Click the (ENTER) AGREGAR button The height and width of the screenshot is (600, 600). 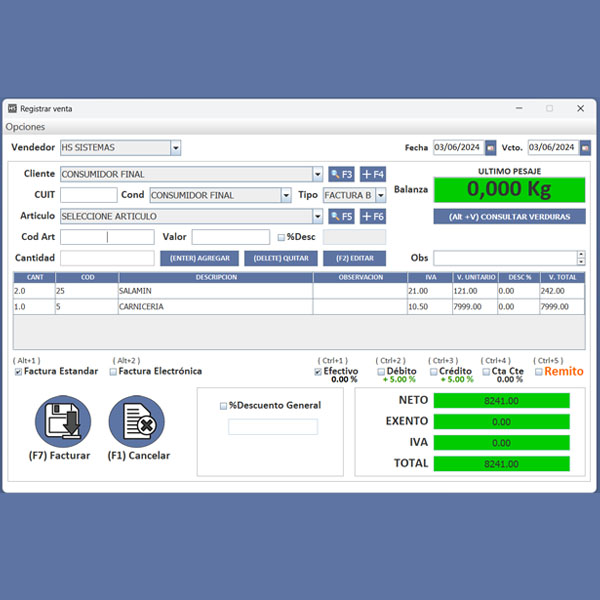click(x=199, y=258)
